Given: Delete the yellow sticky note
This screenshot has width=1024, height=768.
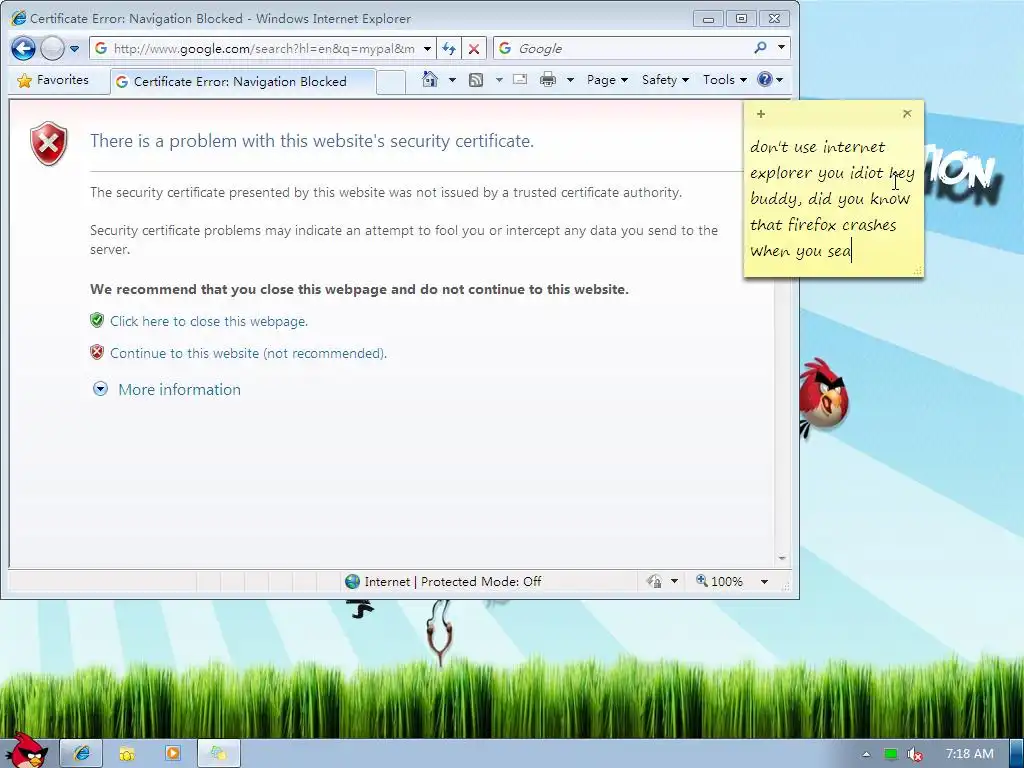Looking at the screenshot, I should [x=907, y=114].
